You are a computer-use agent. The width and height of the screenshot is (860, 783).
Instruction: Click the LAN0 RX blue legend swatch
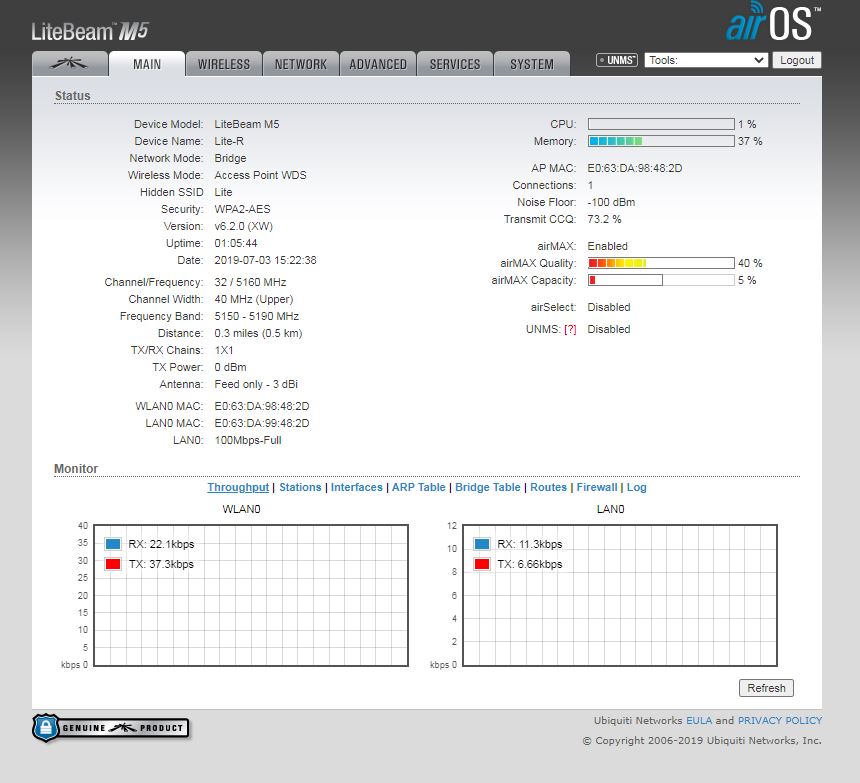point(482,544)
